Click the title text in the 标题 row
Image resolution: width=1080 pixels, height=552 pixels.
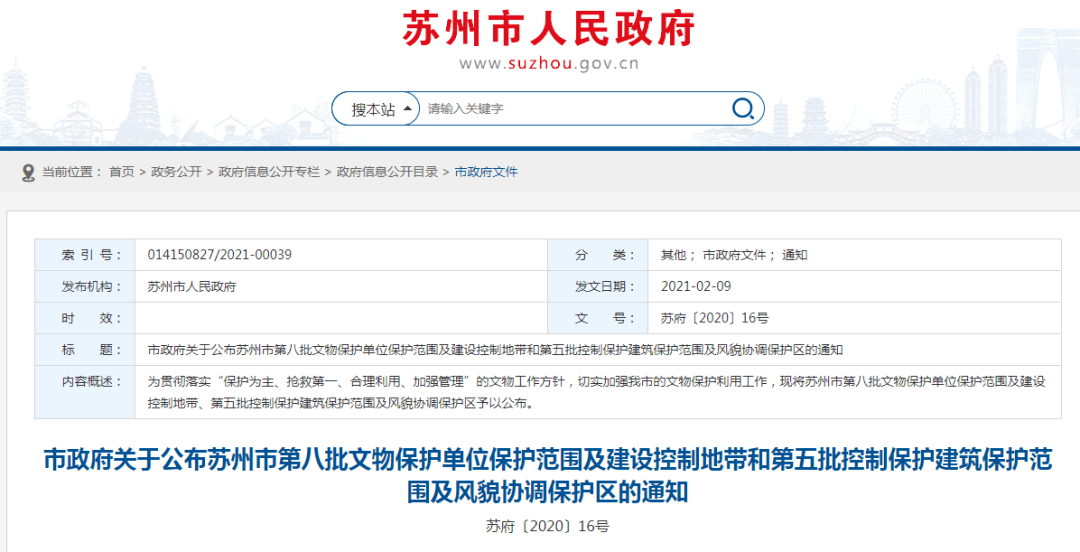coord(495,350)
